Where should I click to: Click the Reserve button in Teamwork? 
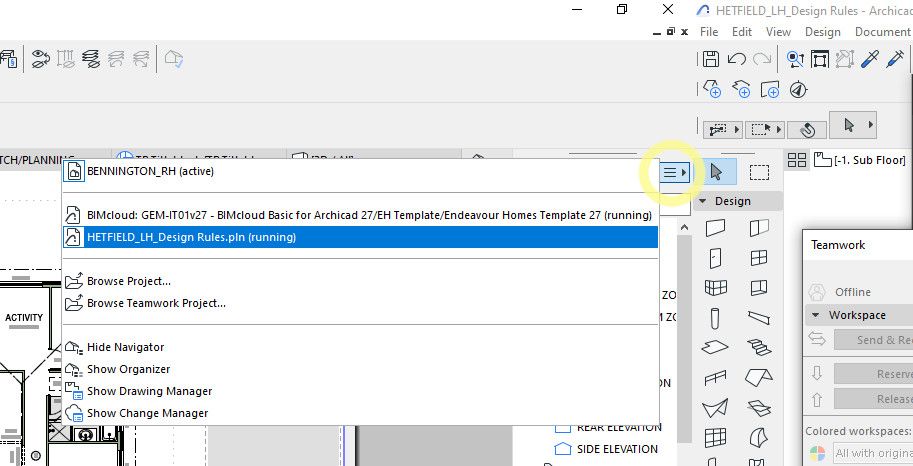pos(873,374)
